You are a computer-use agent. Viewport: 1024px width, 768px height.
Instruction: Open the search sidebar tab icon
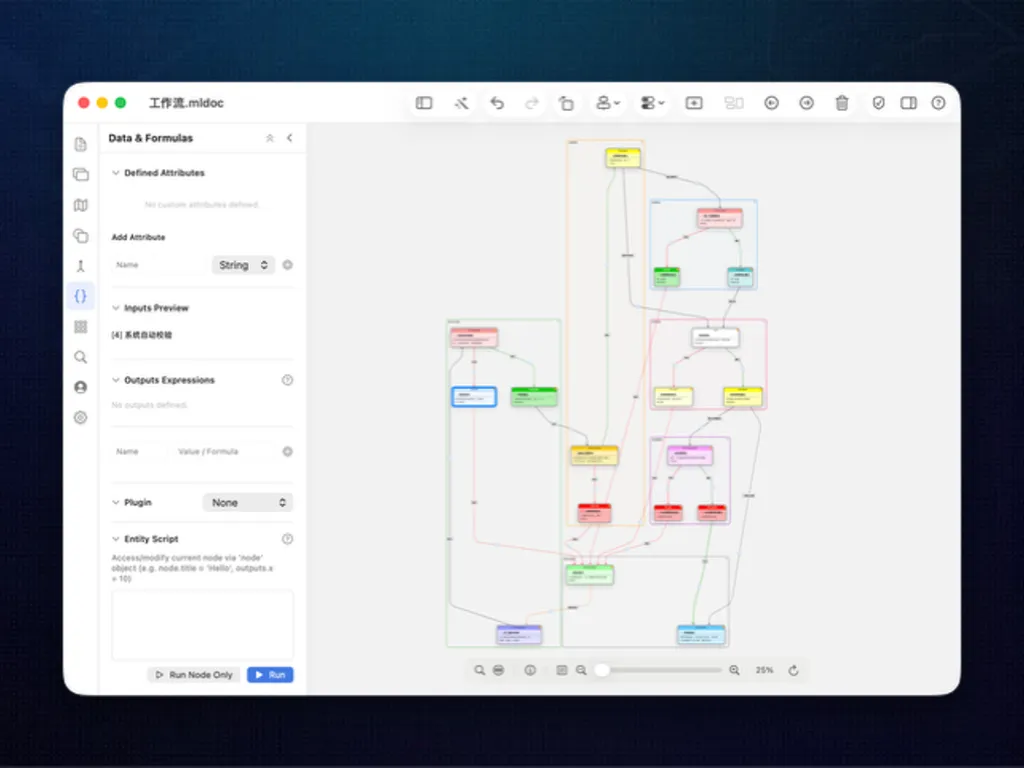80,357
